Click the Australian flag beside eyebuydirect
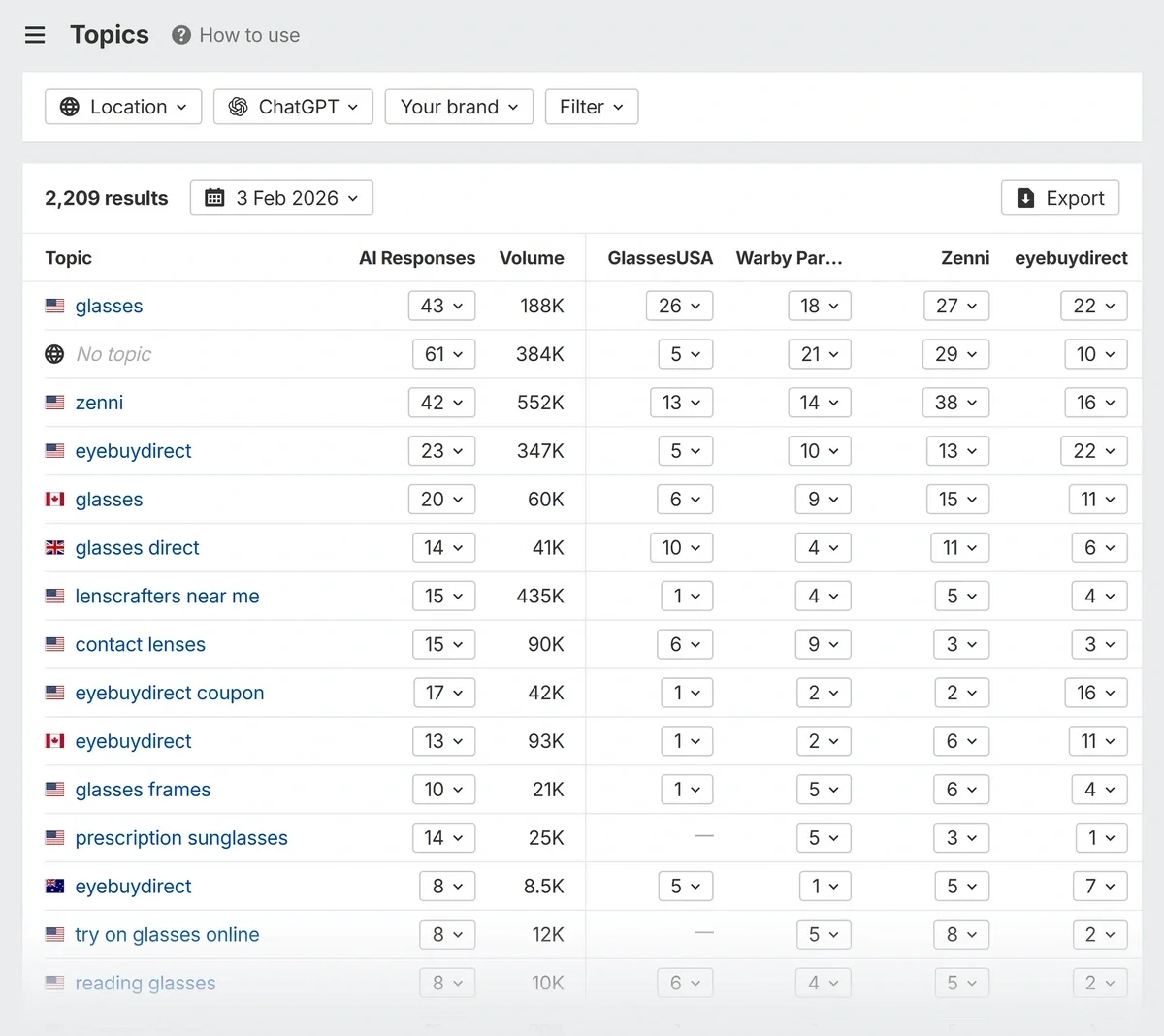The width and height of the screenshot is (1164, 1036). [55, 886]
